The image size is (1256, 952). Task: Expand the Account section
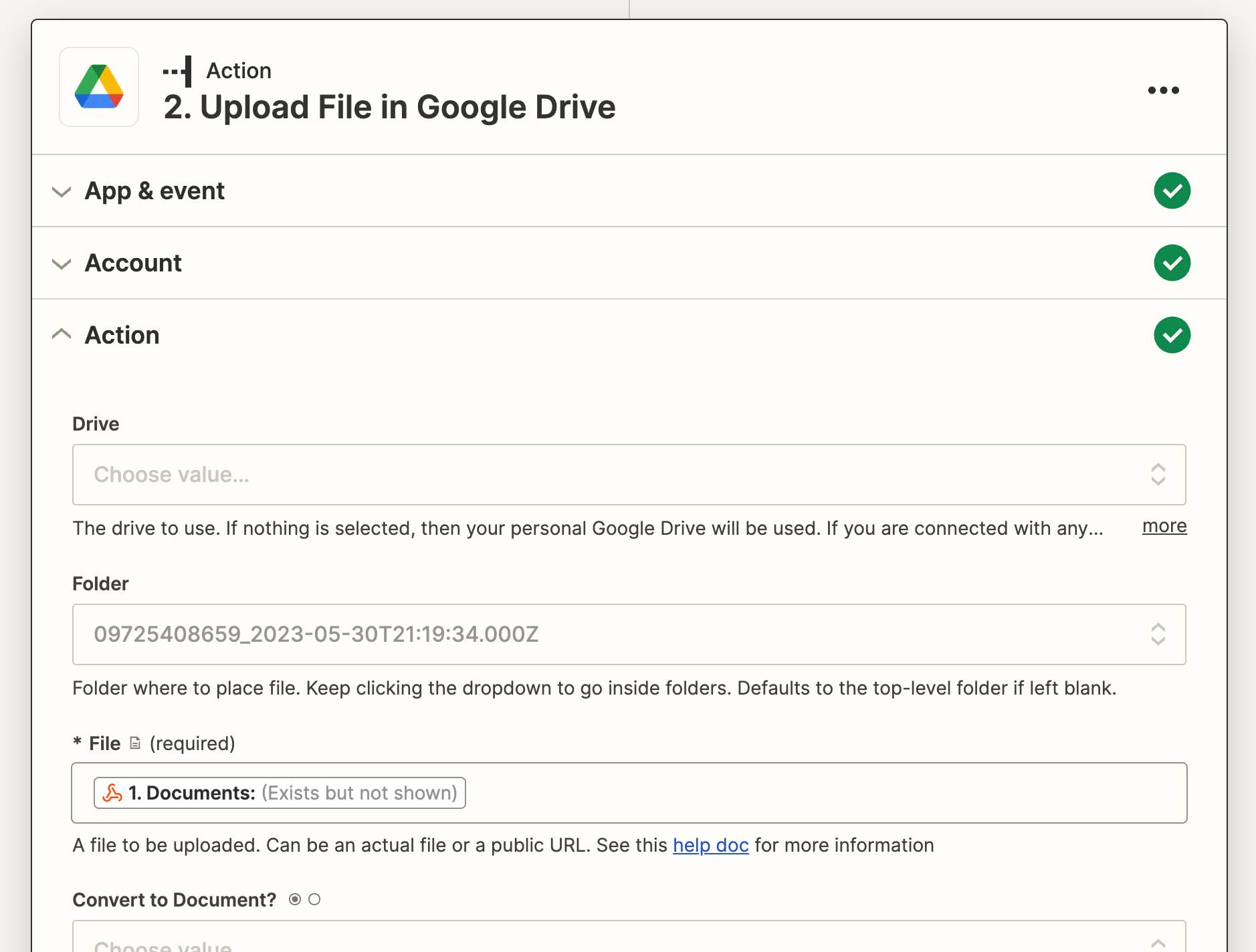pyautogui.click(x=62, y=263)
